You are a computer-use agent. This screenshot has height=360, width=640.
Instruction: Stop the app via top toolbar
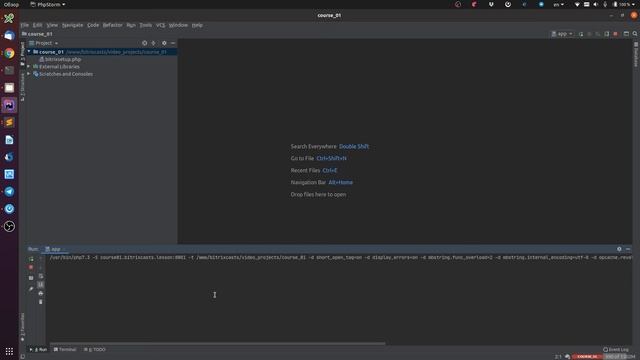(616, 34)
